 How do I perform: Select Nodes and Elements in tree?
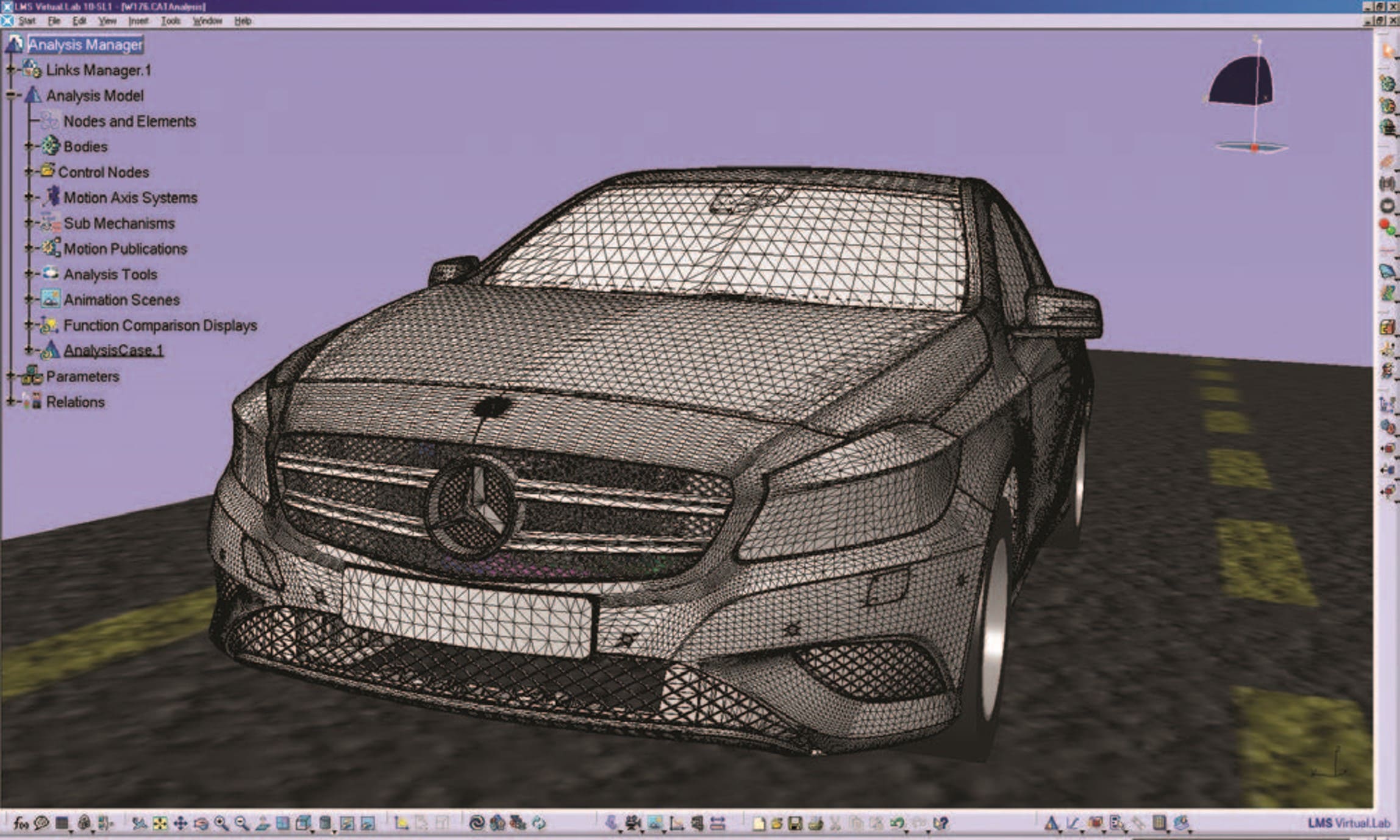130,121
